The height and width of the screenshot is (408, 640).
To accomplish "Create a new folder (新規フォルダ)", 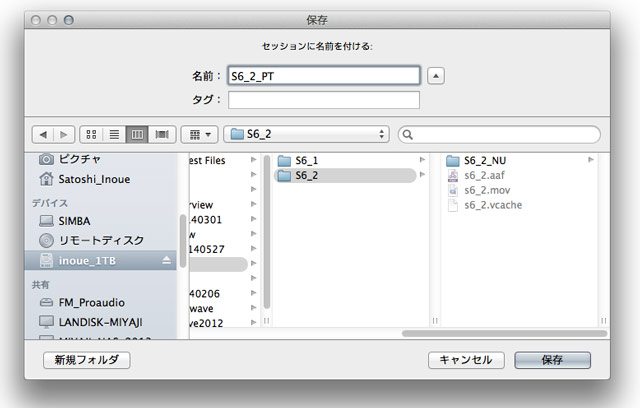I will point(87,360).
